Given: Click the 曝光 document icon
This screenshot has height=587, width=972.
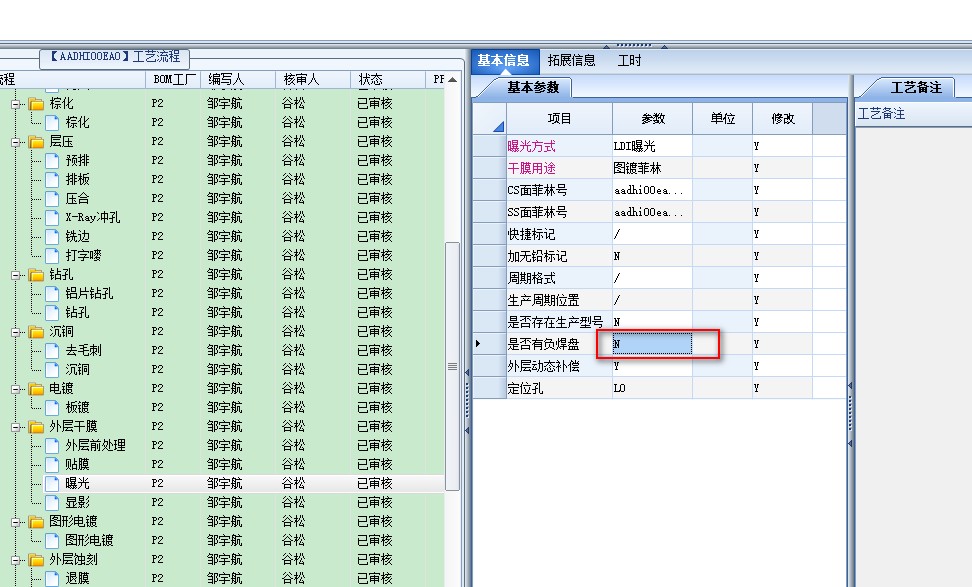Looking at the screenshot, I should coord(53,483).
